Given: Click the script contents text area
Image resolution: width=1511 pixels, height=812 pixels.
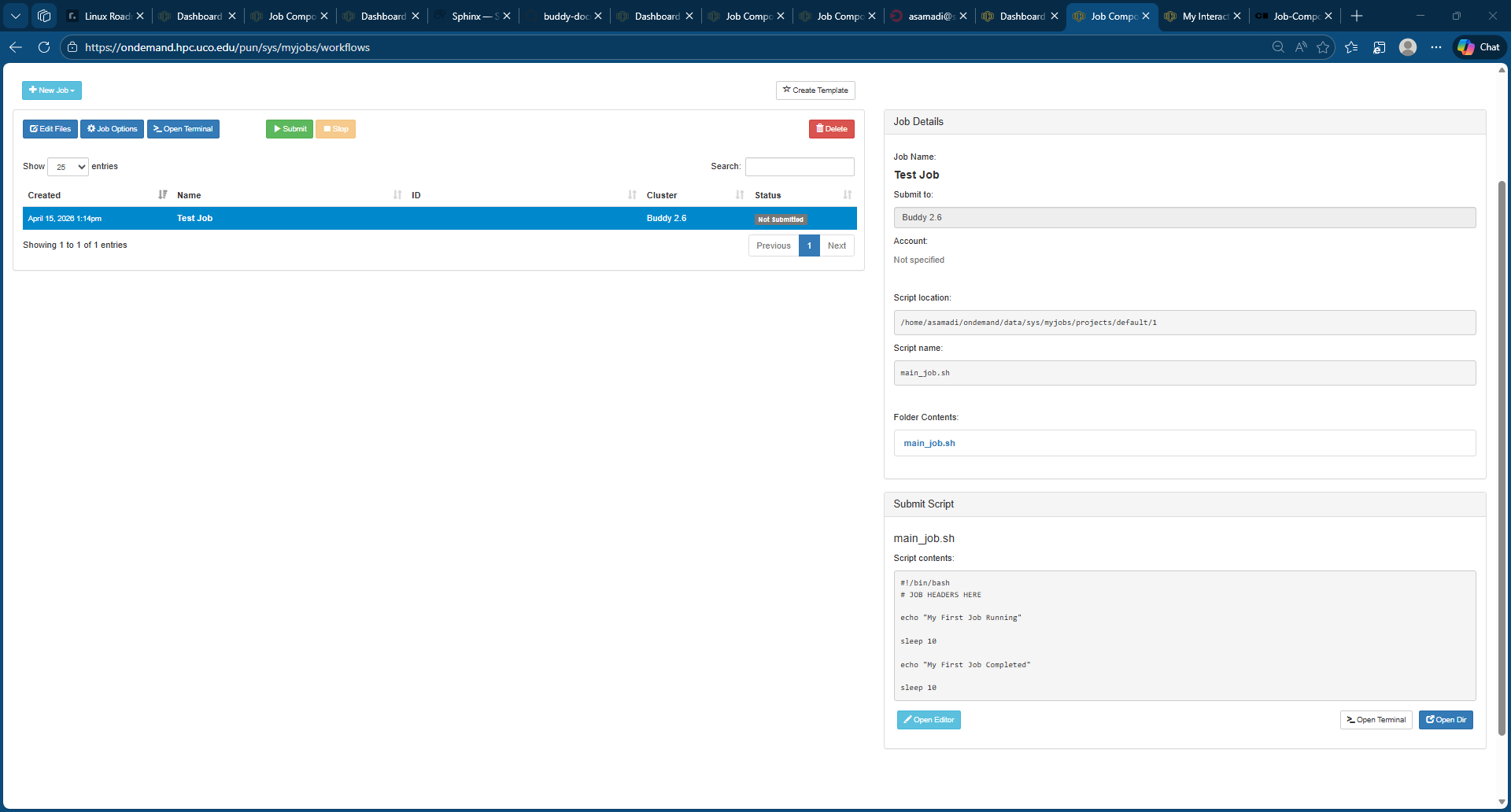Looking at the screenshot, I should pyautogui.click(x=1184, y=636).
